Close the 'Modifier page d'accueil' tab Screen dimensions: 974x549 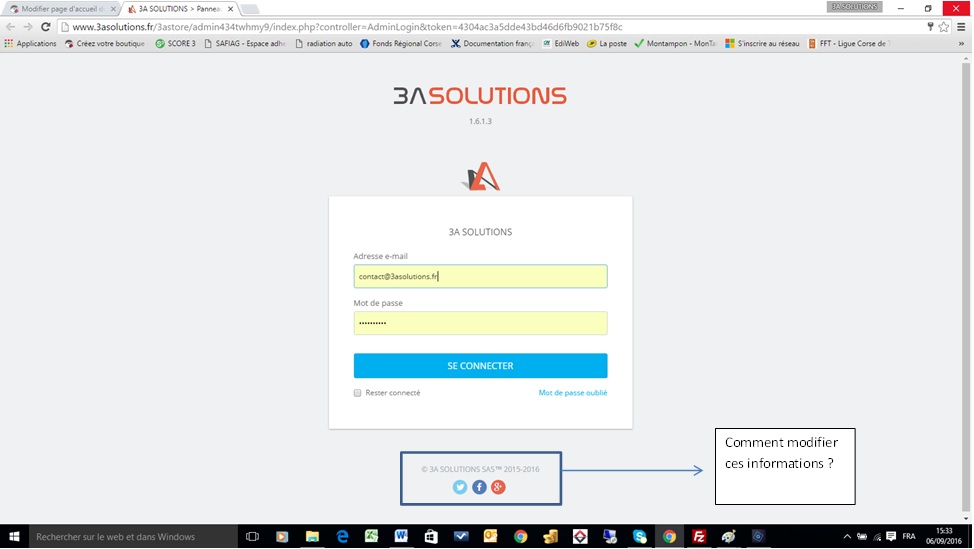click(113, 9)
